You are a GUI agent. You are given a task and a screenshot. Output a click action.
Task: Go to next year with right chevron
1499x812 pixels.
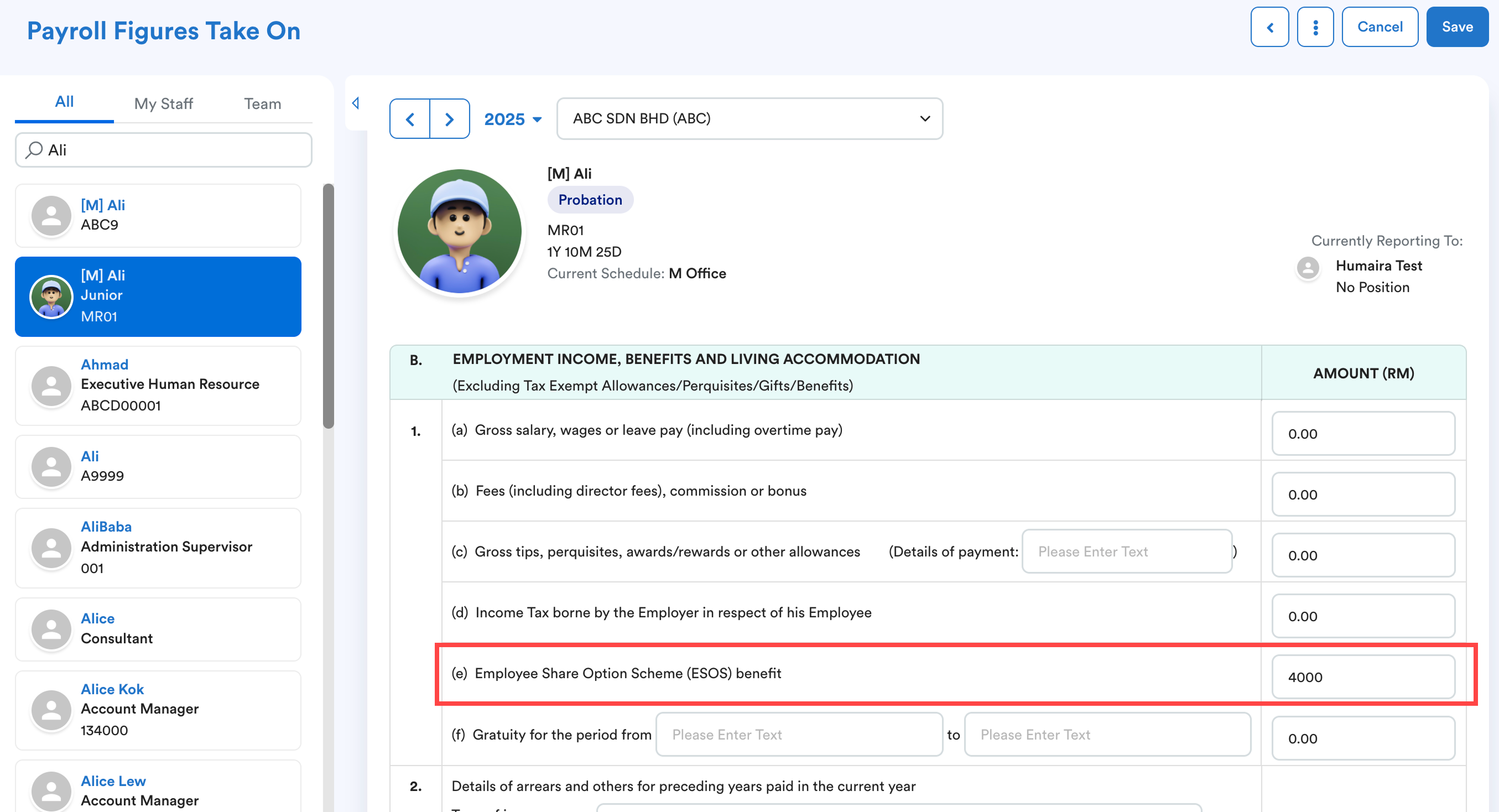(449, 119)
